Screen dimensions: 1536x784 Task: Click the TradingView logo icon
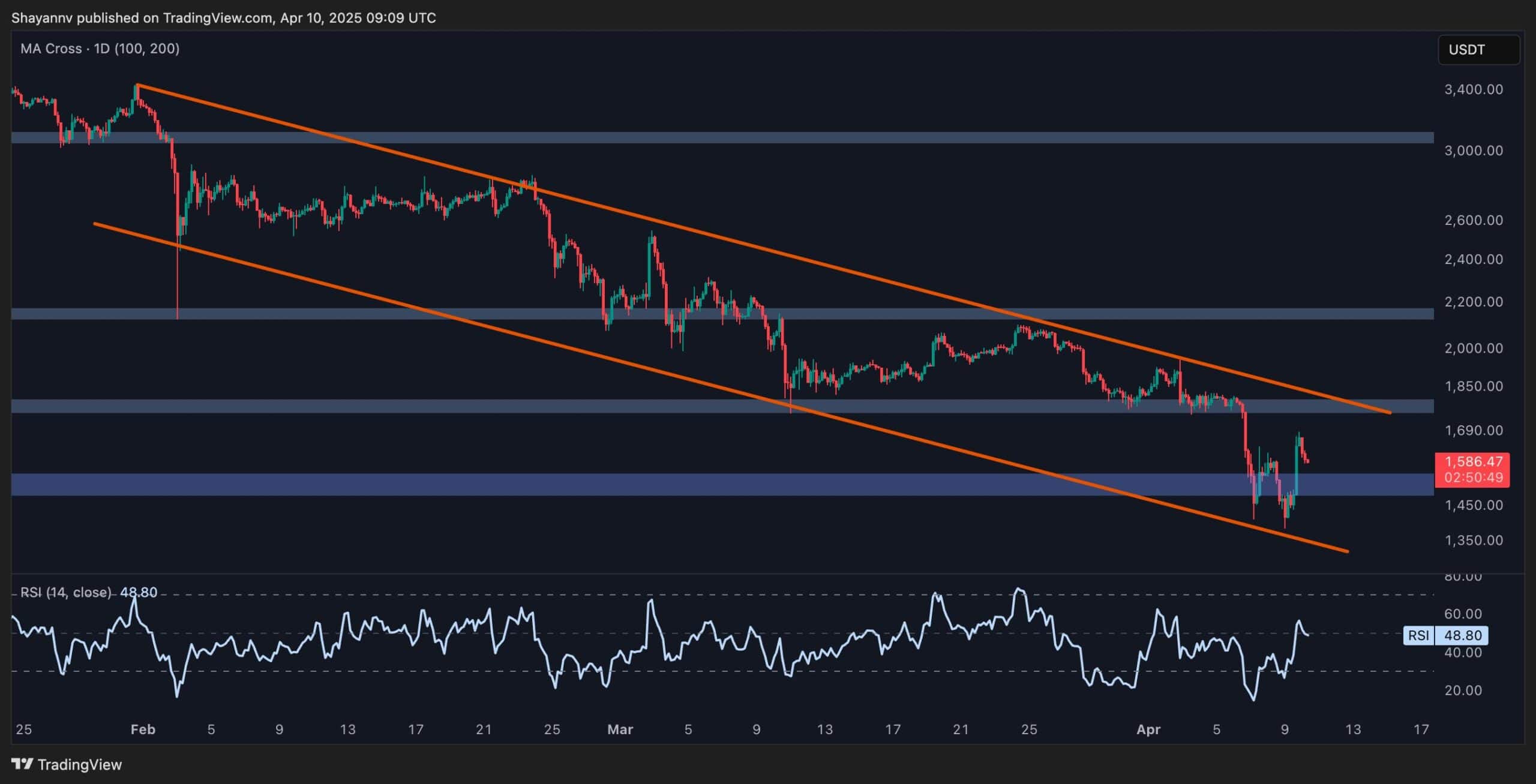(22, 765)
